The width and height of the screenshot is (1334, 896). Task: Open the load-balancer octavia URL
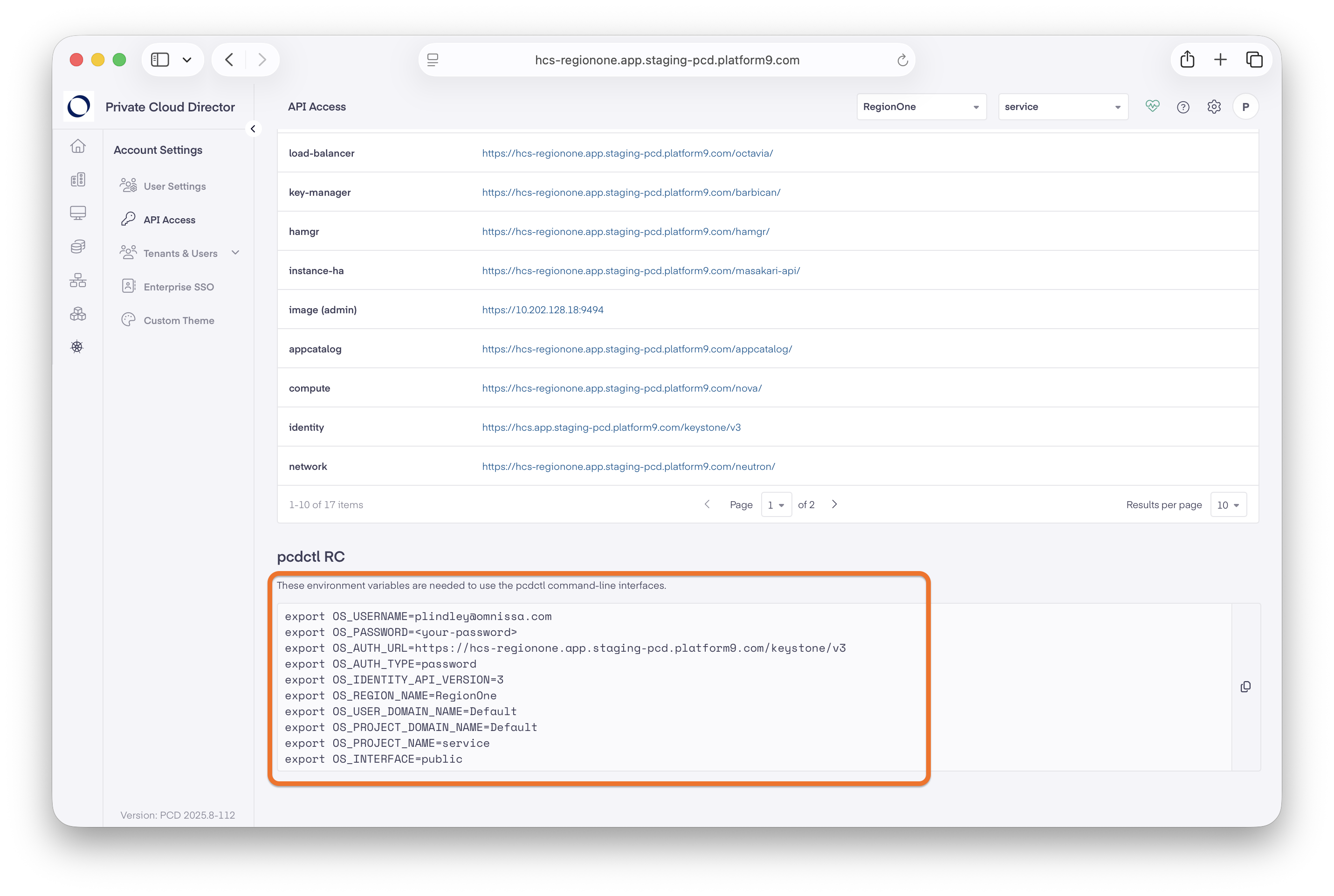click(627, 153)
